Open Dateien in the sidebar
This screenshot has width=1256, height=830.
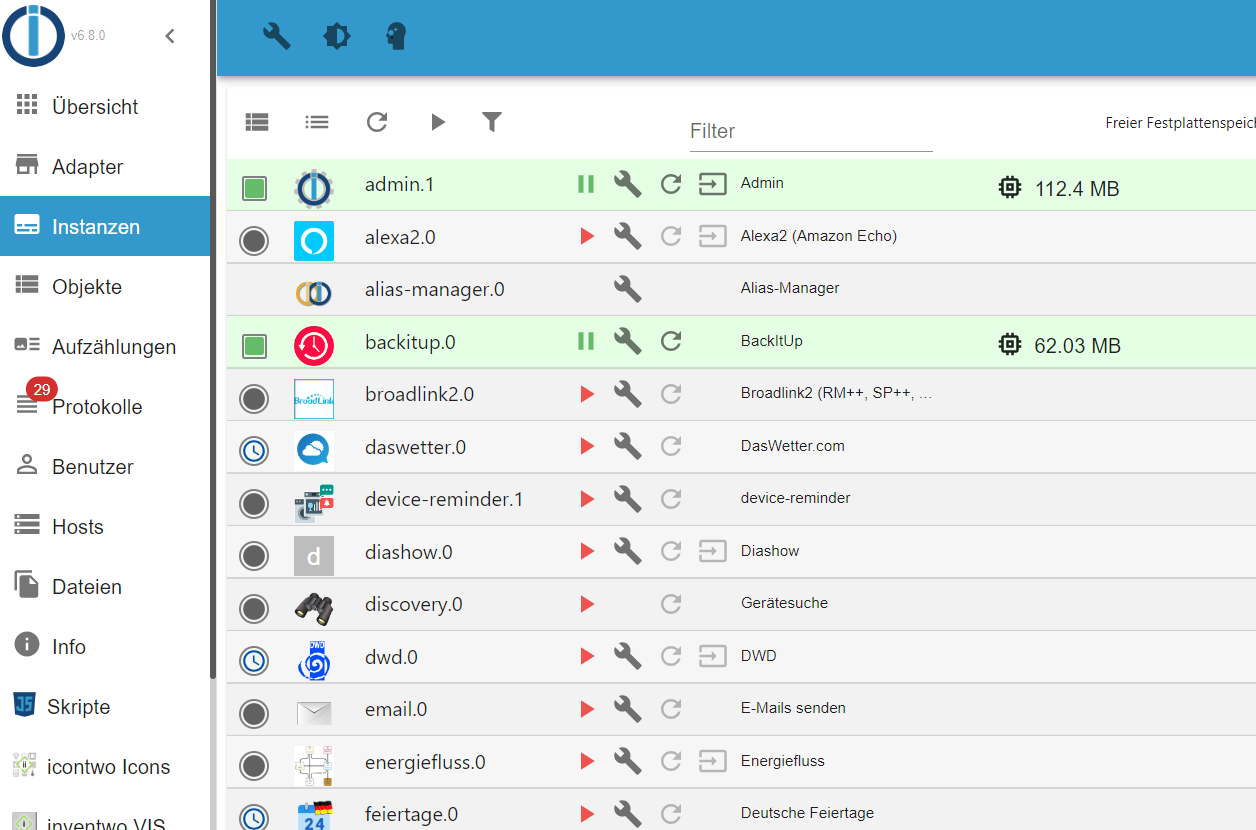point(105,587)
